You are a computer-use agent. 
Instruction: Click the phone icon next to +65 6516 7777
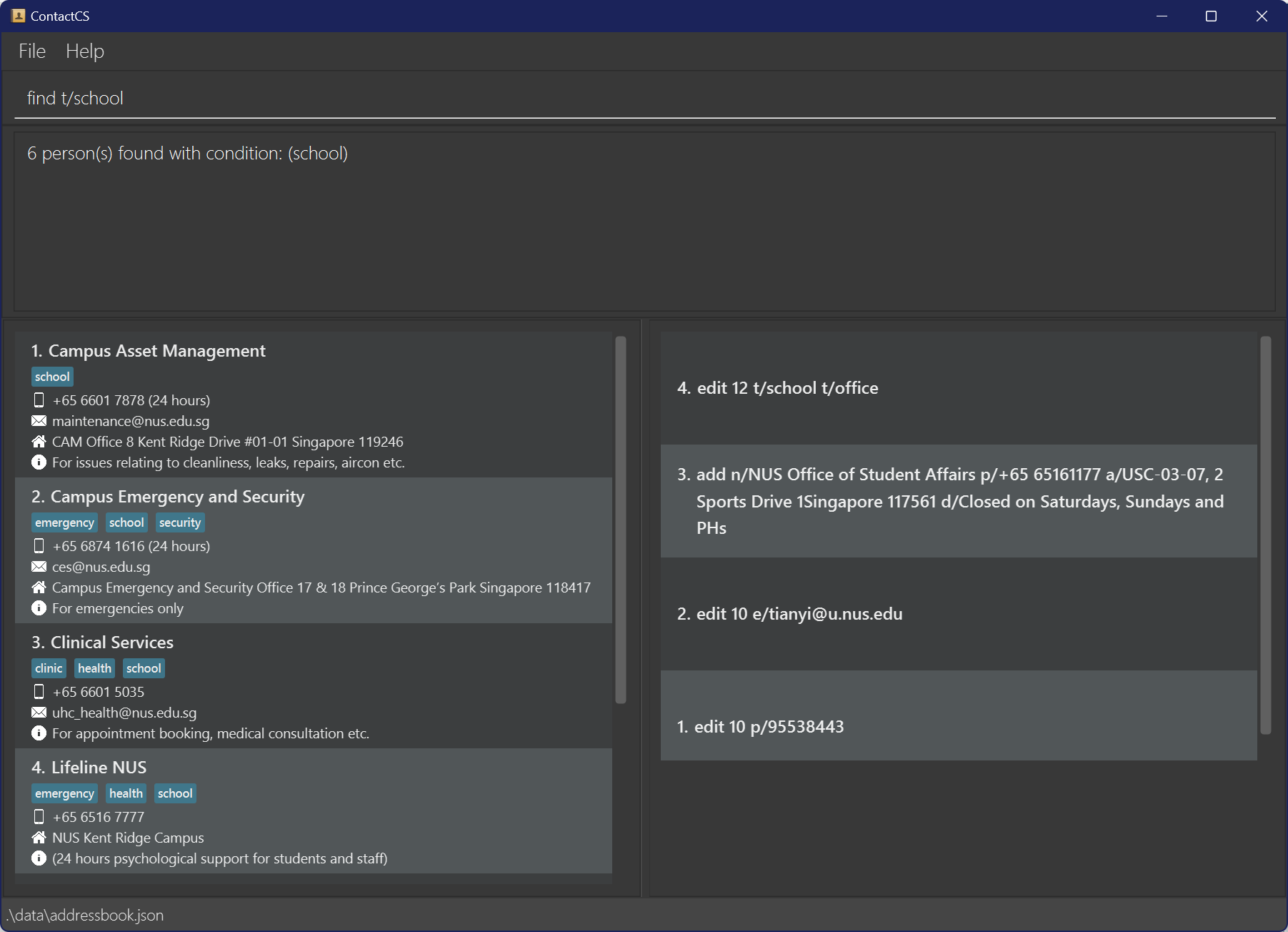[x=39, y=817]
